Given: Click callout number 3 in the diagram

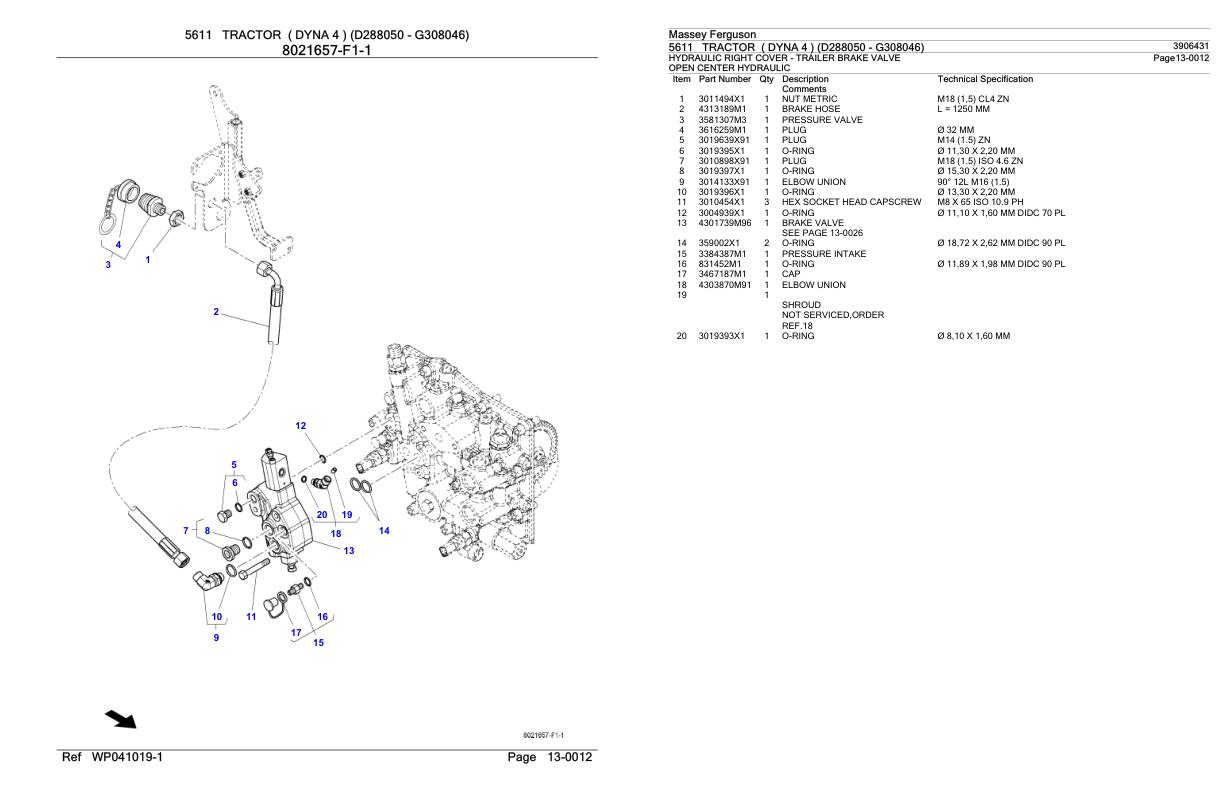Looking at the screenshot, I should tap(109, 264).
